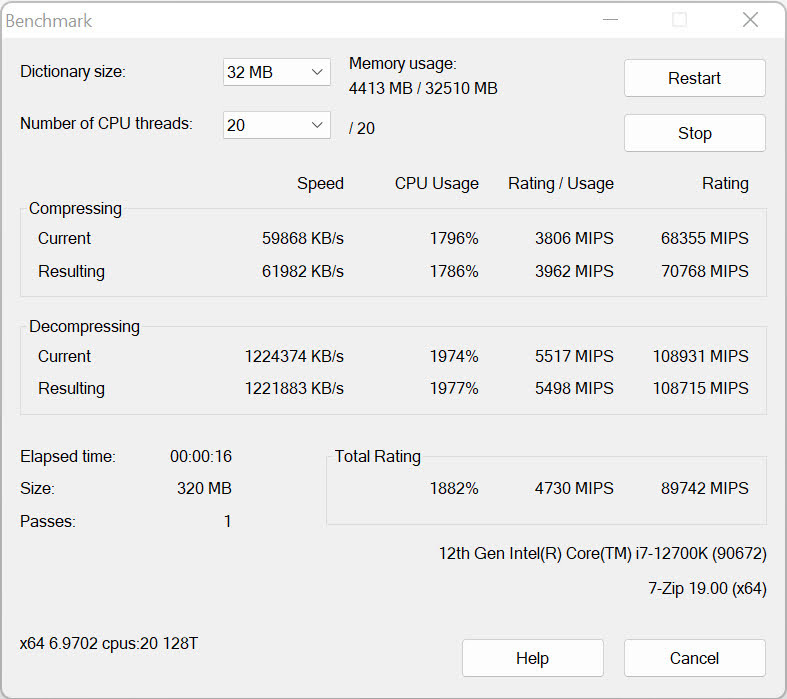Click the Intel Core i7-12700K processor text

tap(602, 553)
